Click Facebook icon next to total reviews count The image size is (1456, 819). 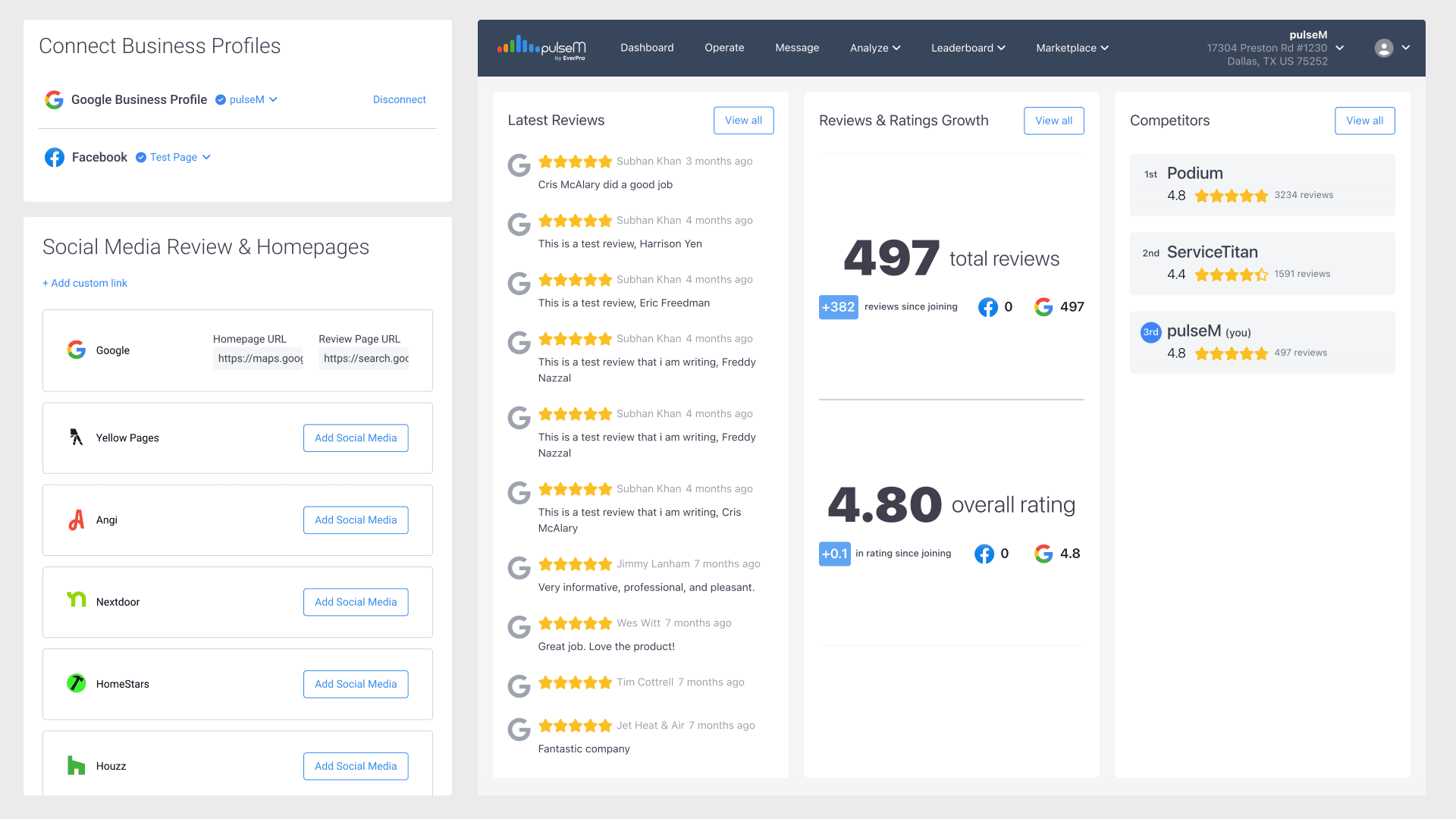(988, 307)
